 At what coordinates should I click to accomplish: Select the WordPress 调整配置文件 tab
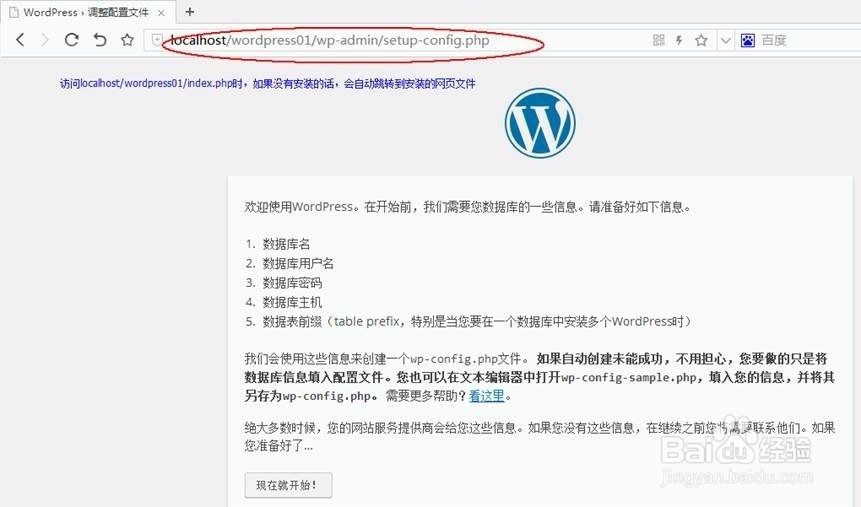[x=86, y=13]
